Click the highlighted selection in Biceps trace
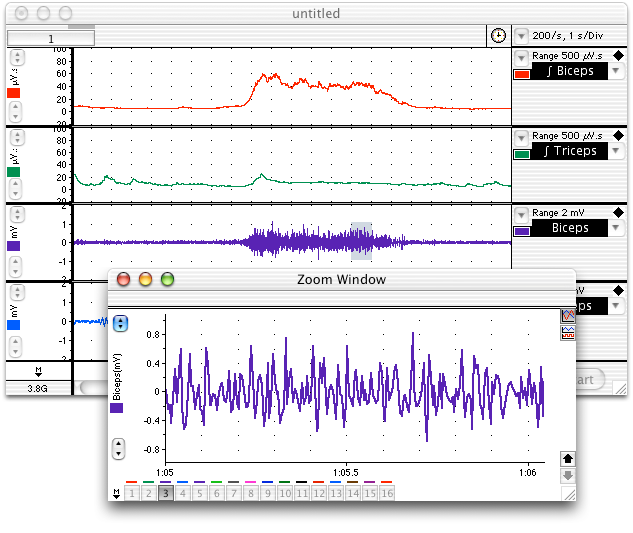633x533 pixels. [x=361, y=240]
